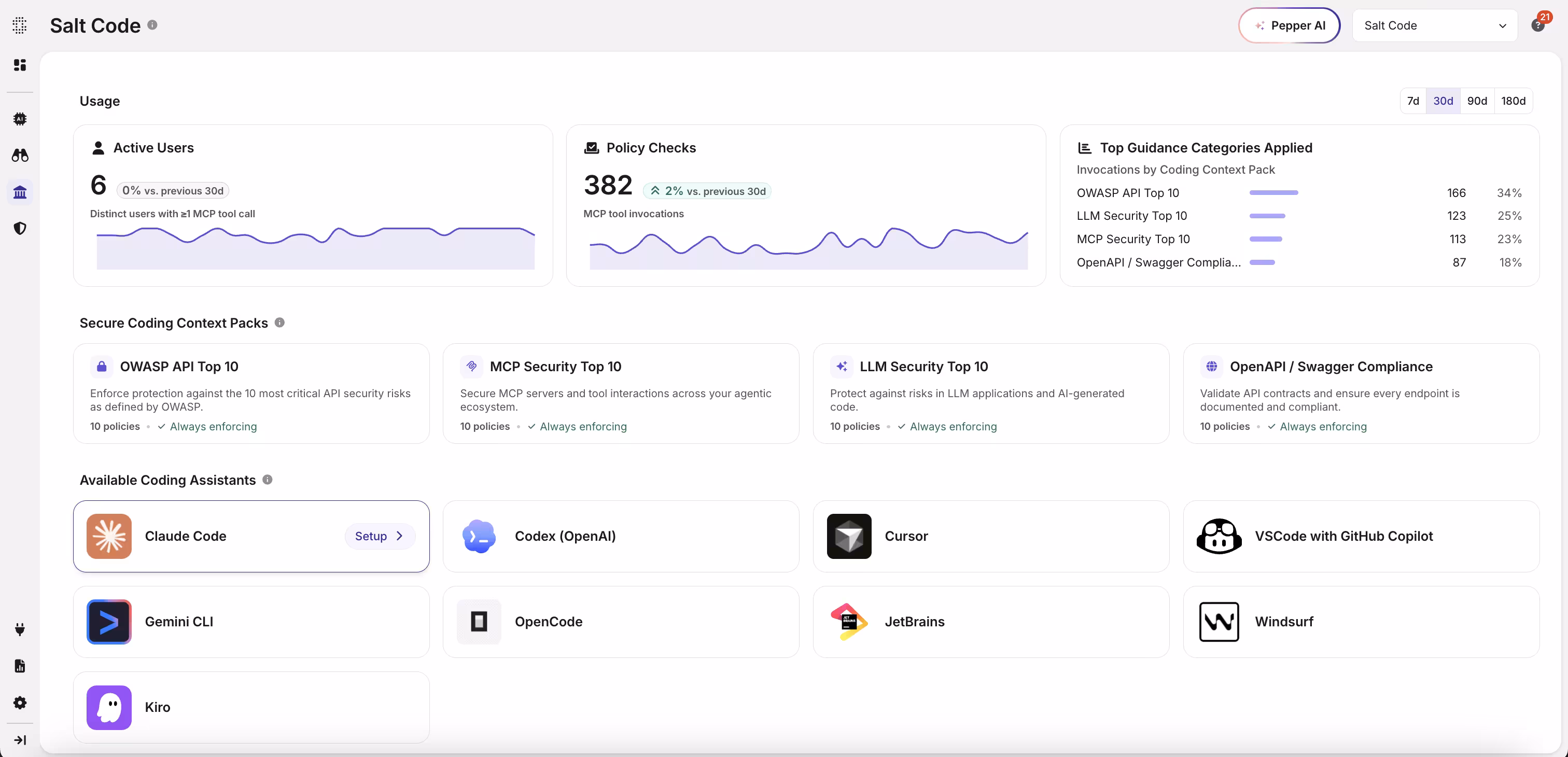
Task: Click 'Invocations by Coding Context Pack' subtitle
Action: 1175,170
